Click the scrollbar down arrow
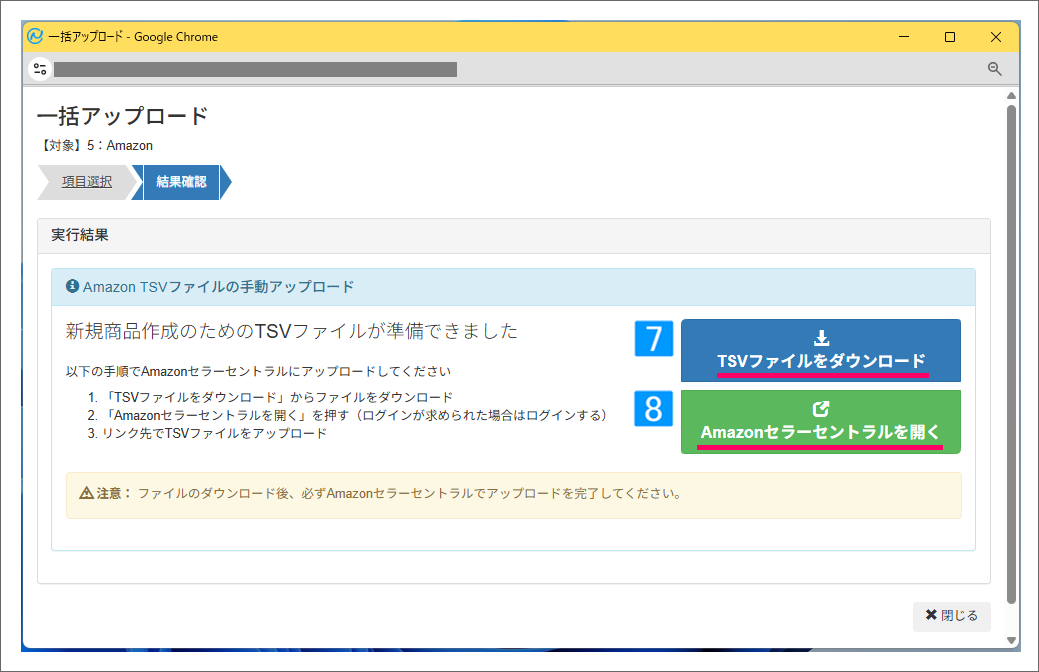 coord(1011,640)
